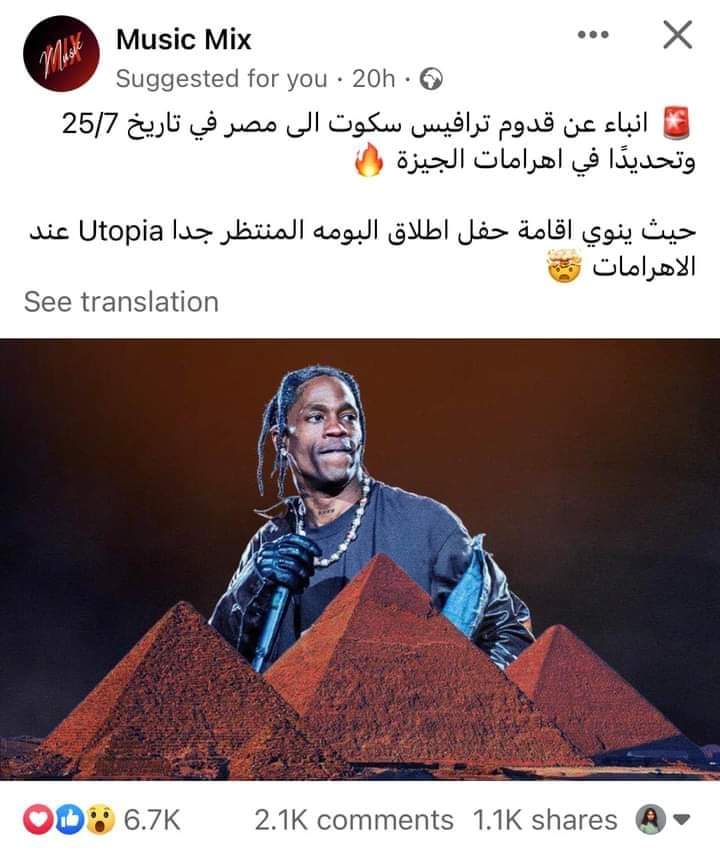
Task: Click the 20h post timestamp
Action: point(373,79)
